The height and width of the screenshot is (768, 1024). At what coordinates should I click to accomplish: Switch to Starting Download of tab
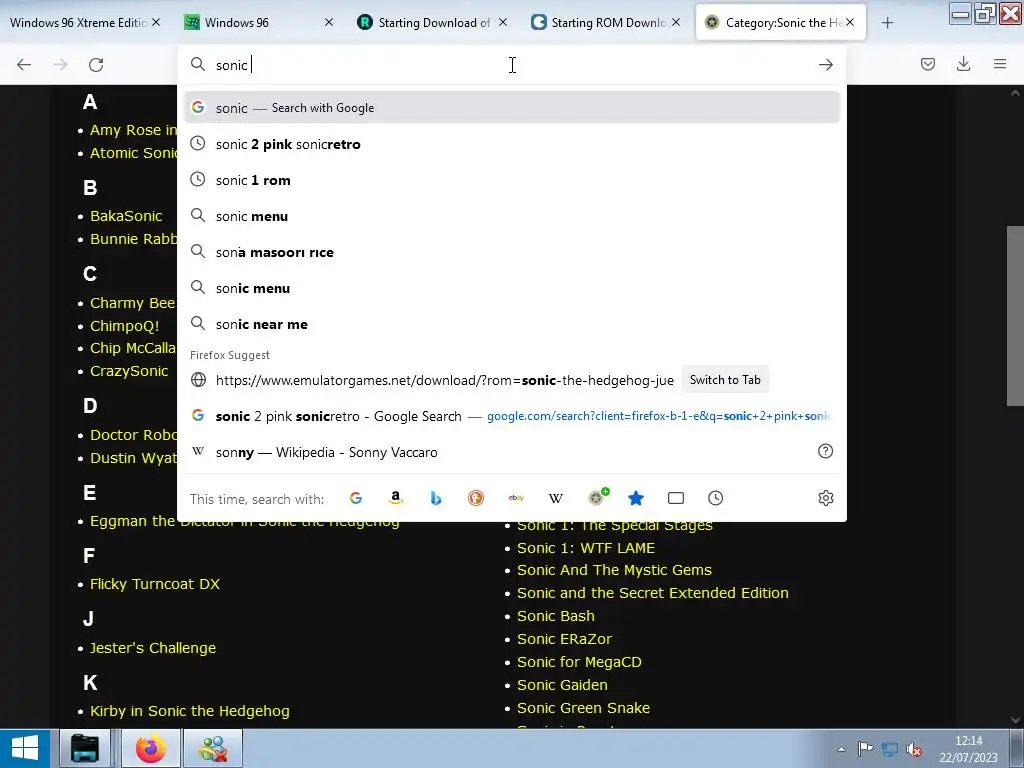point(434,23)
